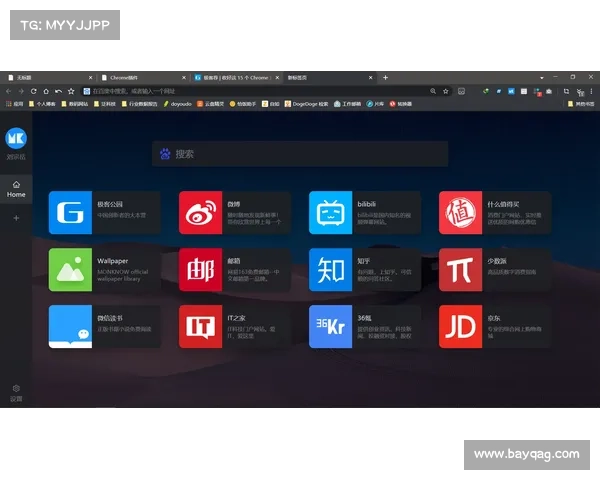Image resolution: width=600 pixels, height=480 pixels.
Task: Go to browser home page icon
Action: pyautogui.click(x=46, y=91)
